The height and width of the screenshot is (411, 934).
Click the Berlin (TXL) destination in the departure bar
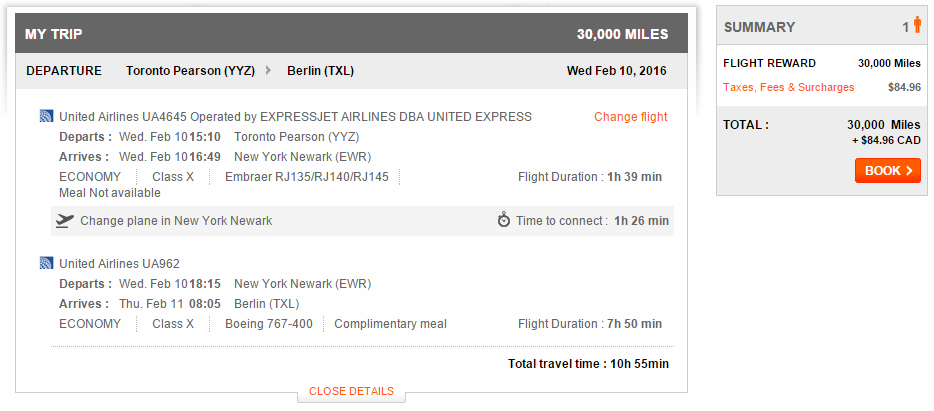tap(320, 71)
